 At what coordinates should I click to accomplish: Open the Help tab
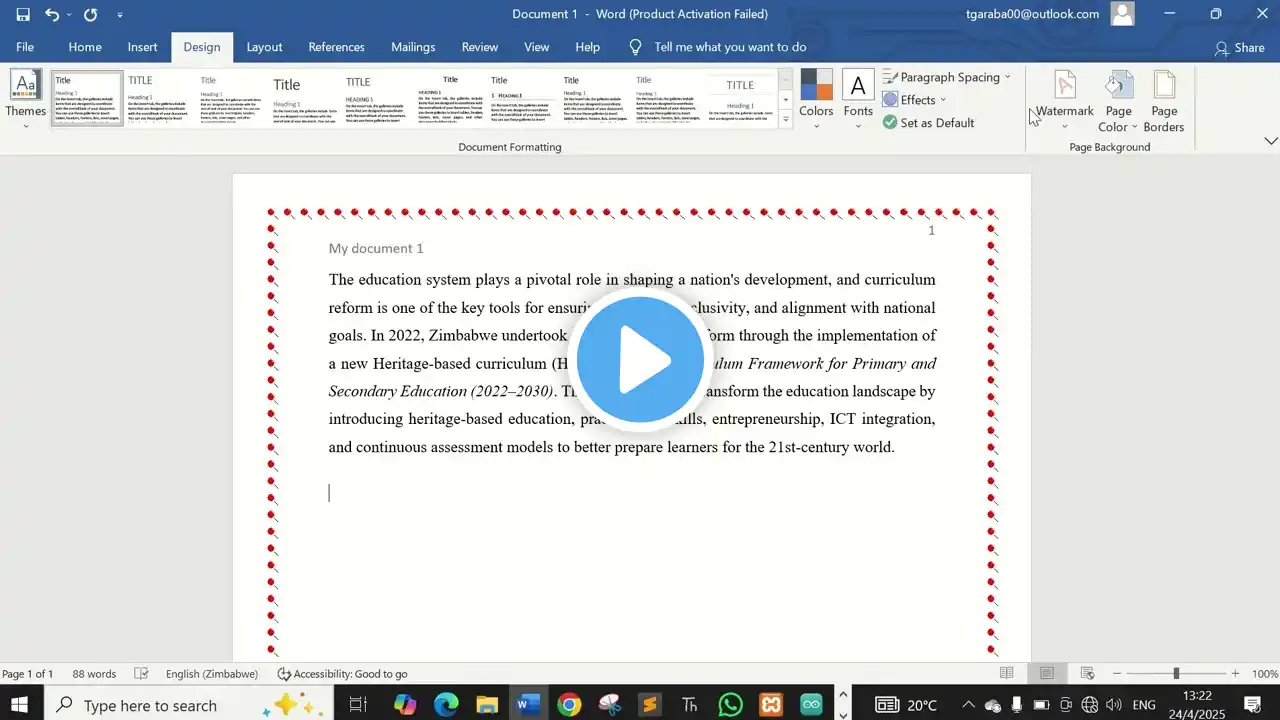coord(588,47)
